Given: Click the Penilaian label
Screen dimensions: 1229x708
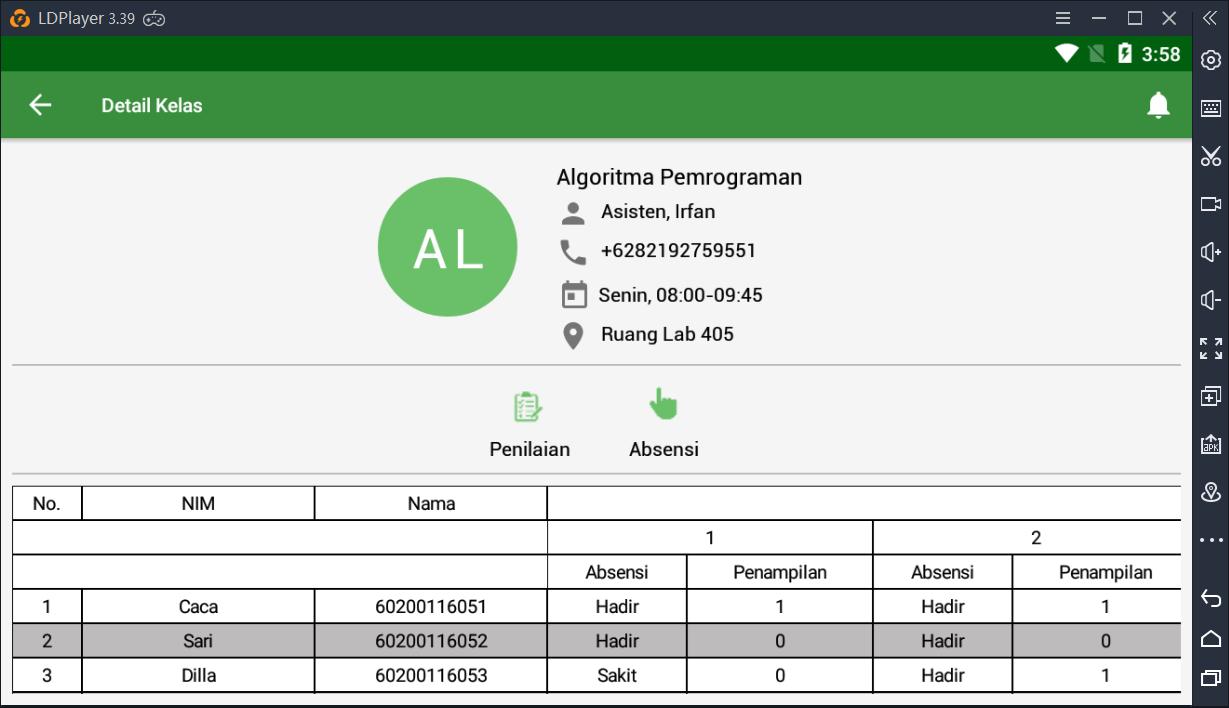Looking at the screenshot, I should pos(529,450).
